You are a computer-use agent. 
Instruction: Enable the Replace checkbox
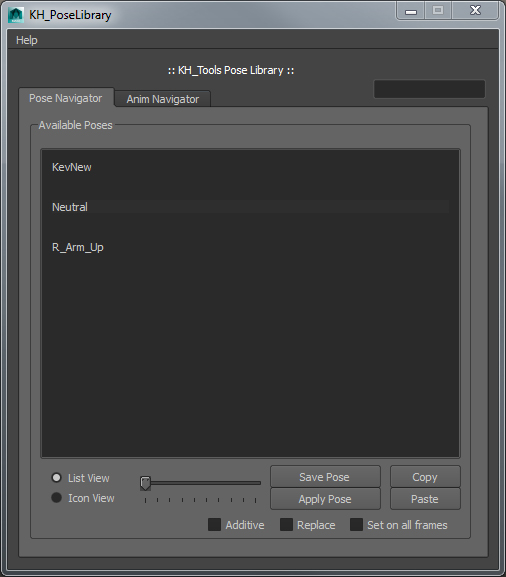pyautogui.click(x=286, y=525)
